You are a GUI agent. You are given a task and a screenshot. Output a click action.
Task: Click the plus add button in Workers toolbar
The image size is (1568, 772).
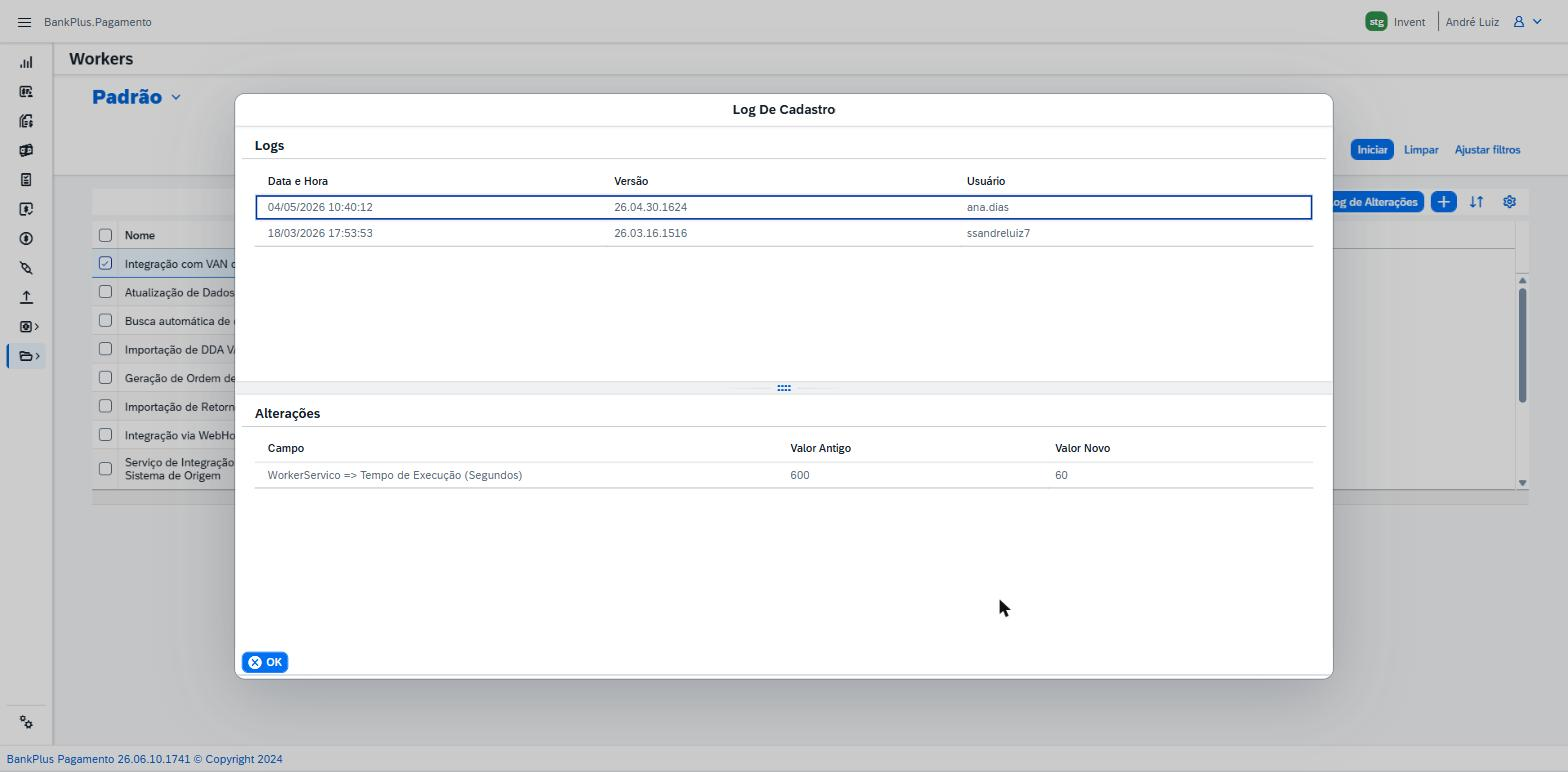[1443, 202]
